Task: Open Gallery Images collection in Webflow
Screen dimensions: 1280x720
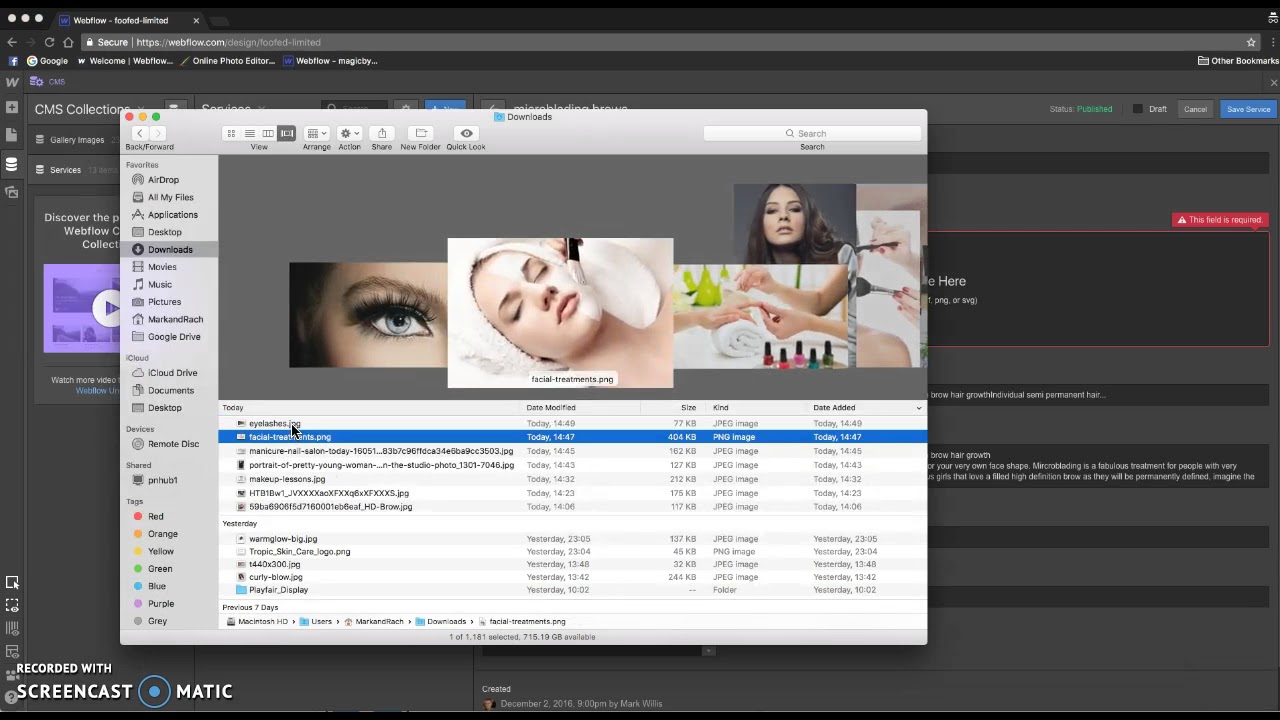Action: (77, 140)
